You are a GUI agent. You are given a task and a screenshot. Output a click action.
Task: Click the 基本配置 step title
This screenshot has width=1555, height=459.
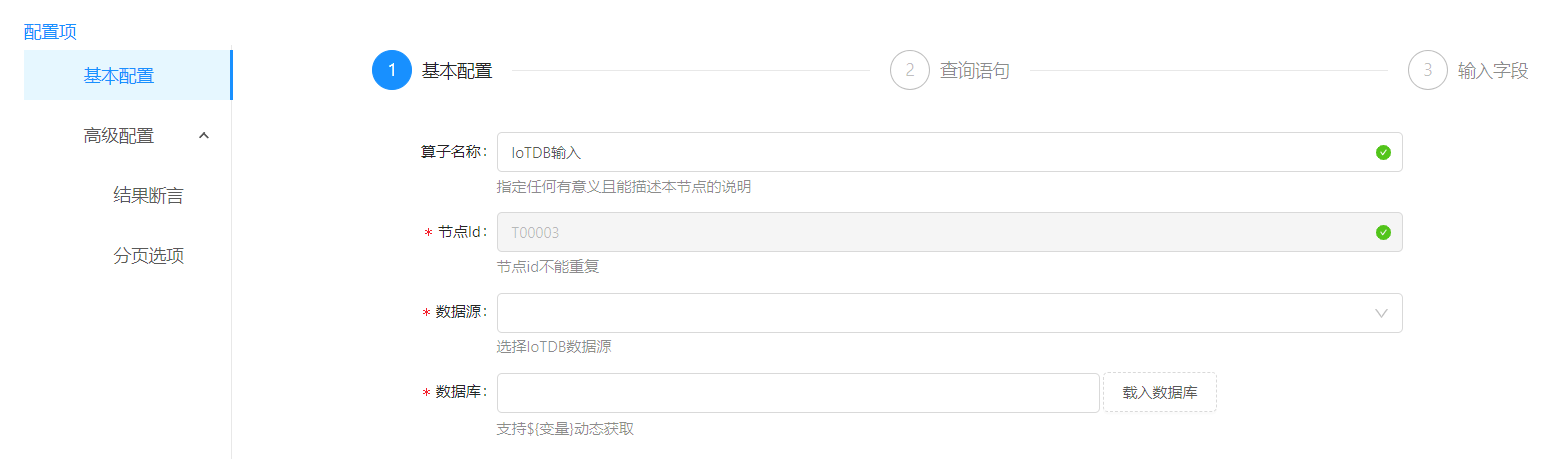457,71
